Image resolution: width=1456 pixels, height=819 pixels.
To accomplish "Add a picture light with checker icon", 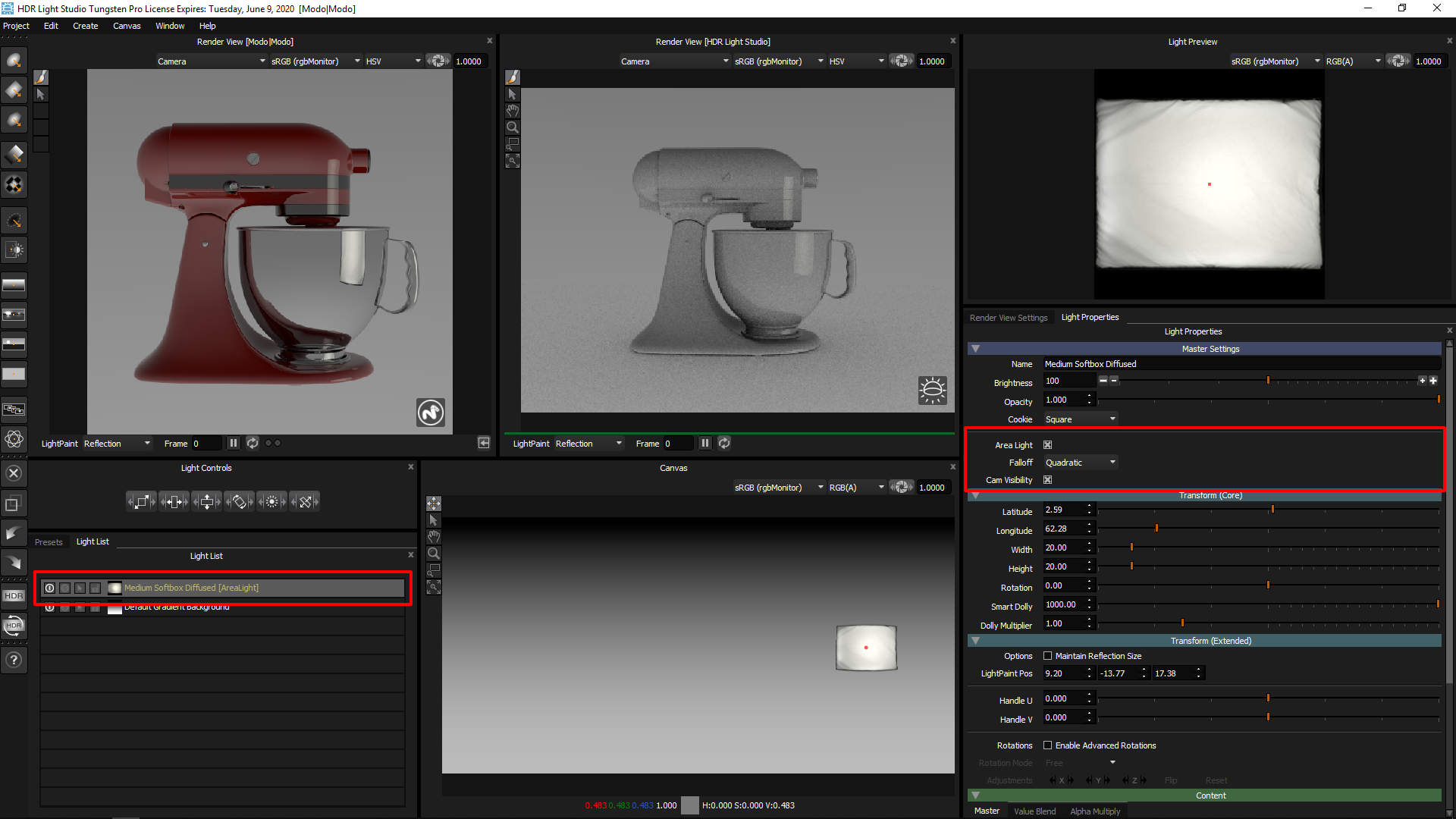I will coord(14,184).
